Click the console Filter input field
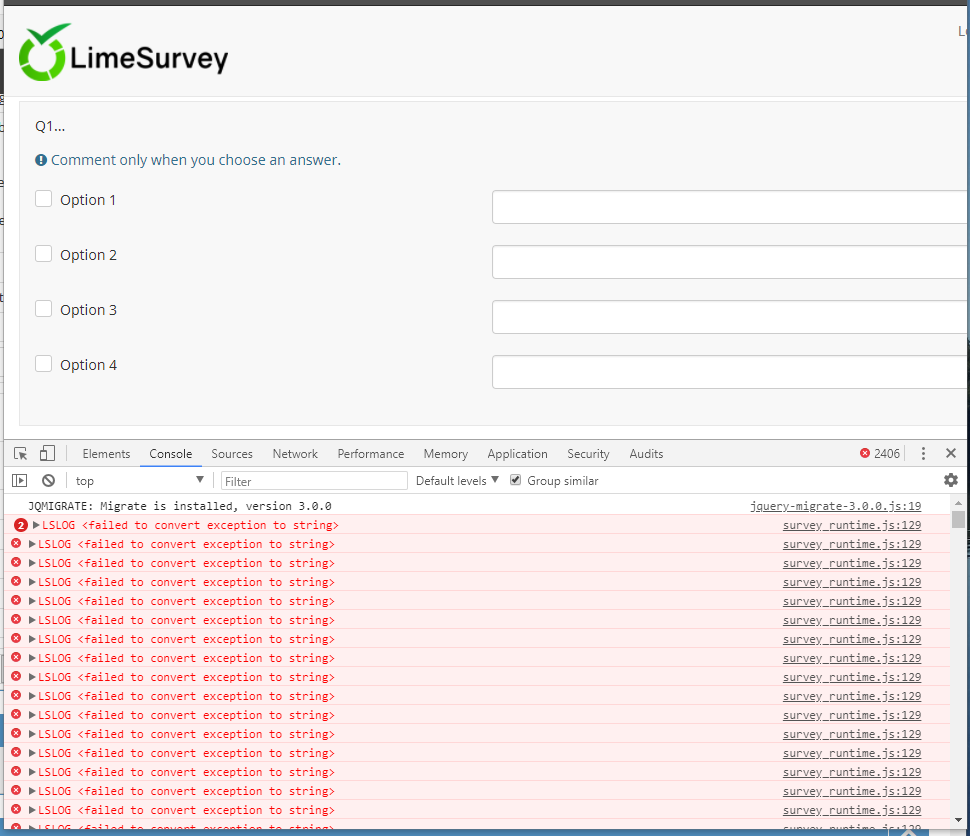The image size is (970, 836). click(x=314, y=481)
